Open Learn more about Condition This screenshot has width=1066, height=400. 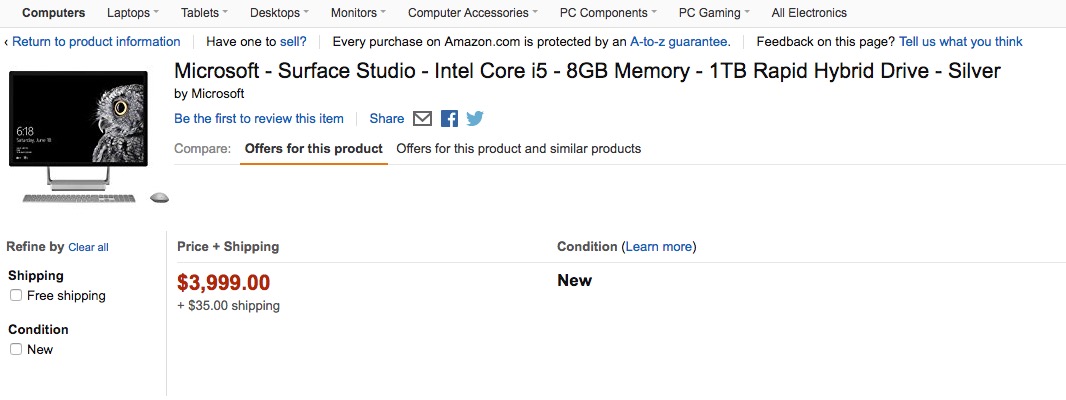pos(658,247)
